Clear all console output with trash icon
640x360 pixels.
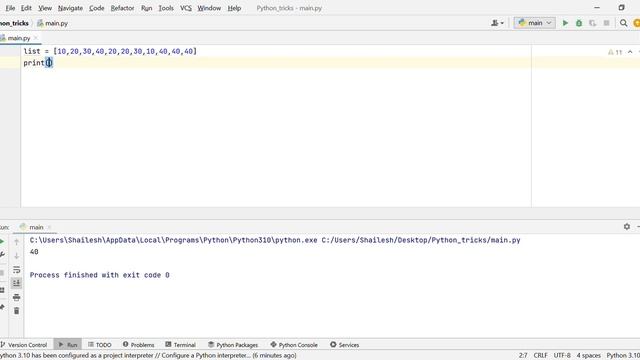pos(16,311)
